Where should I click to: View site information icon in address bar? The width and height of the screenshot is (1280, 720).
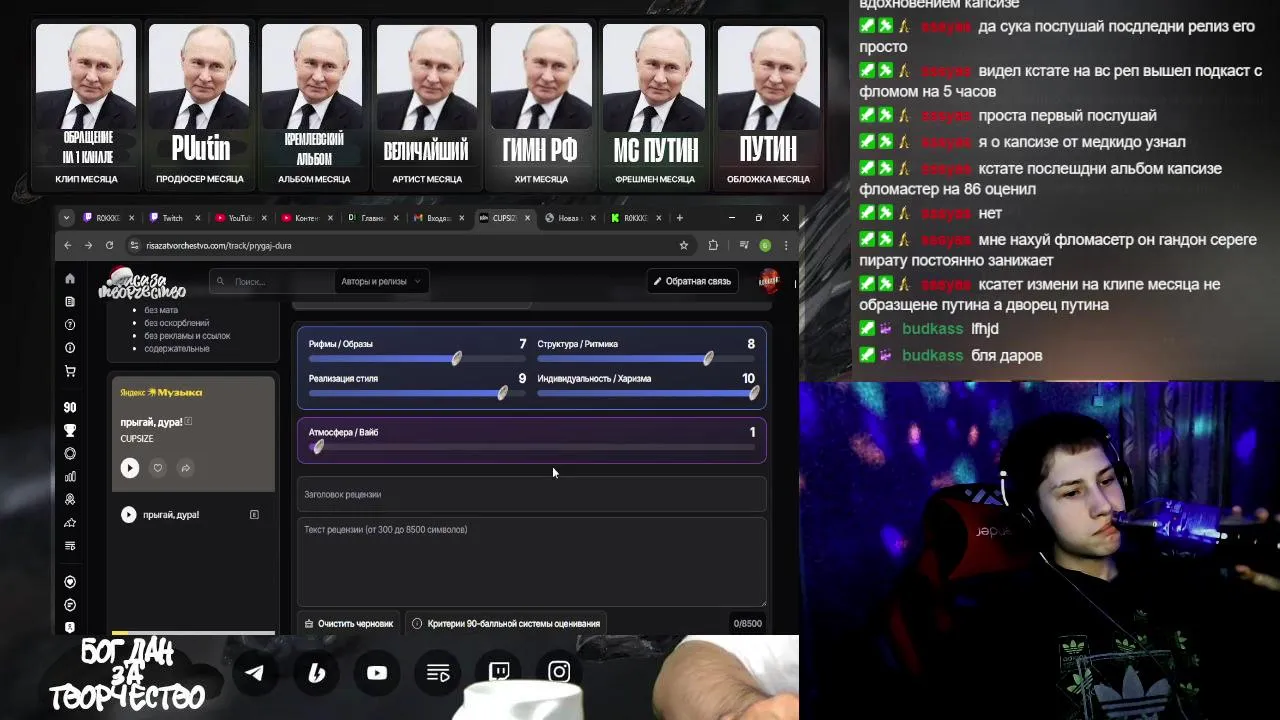(x=134, y=245)
